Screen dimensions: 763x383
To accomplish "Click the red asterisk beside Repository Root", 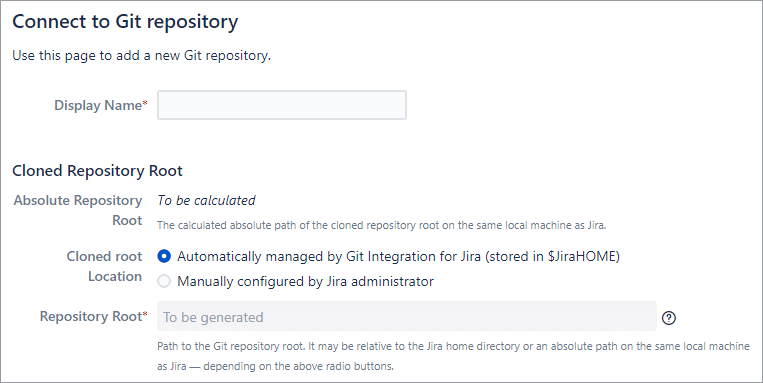I will [145, 315].
